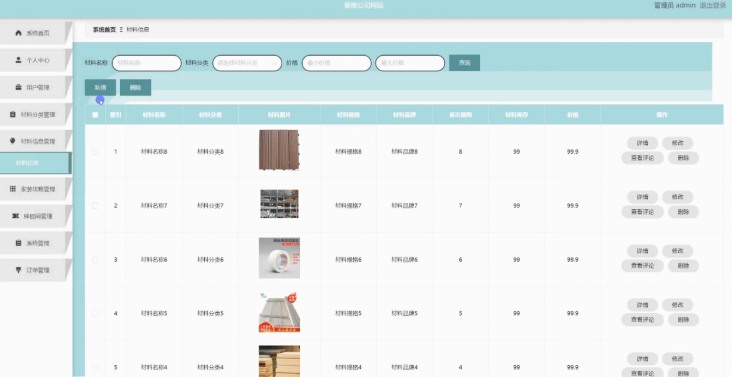The image size is (733, 377).
Task: Click 删除 in row 材料名称5
Action: (x=683, y=319)
